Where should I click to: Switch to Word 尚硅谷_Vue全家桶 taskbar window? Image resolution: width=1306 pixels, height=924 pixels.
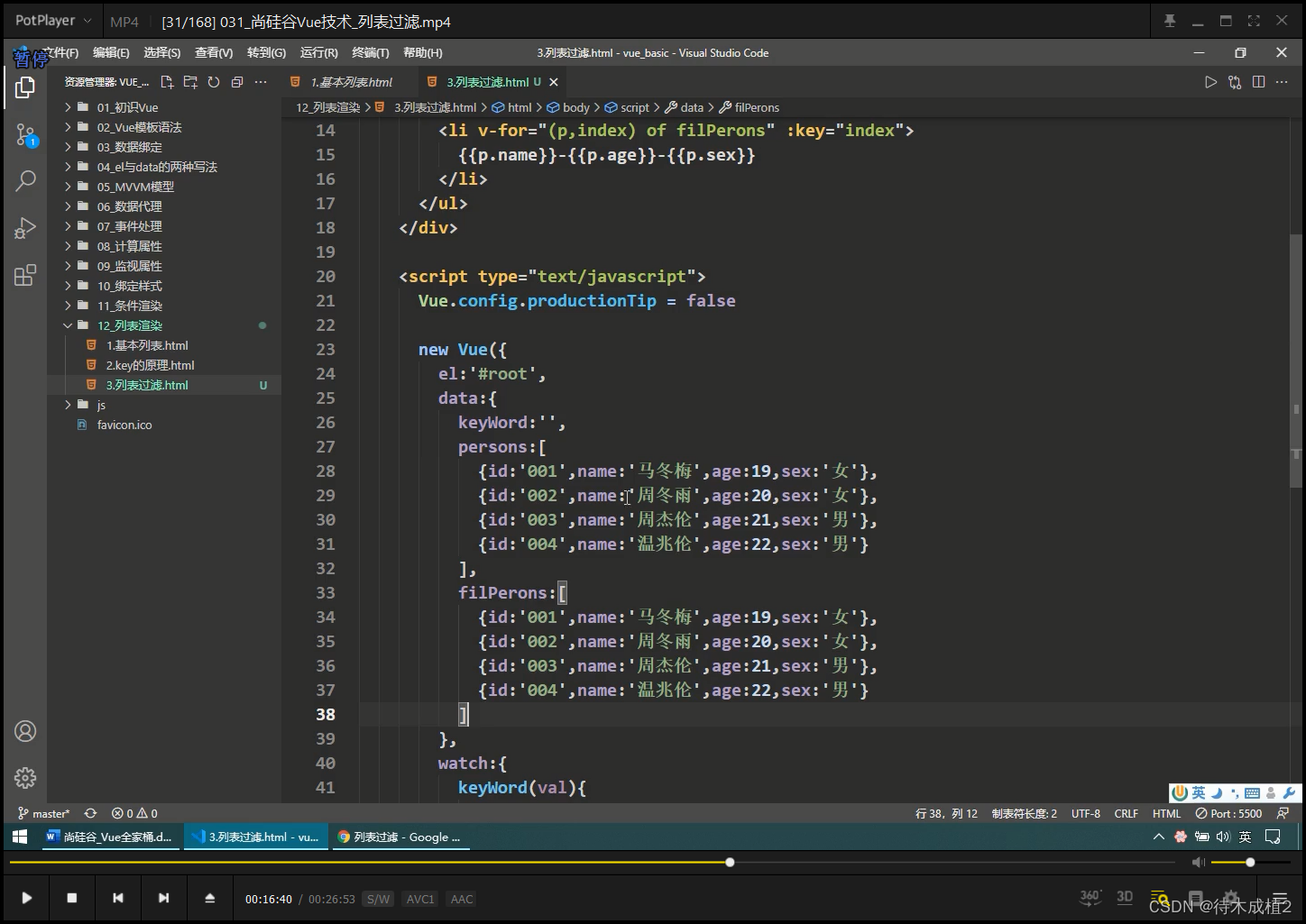[x=109, y=837]
